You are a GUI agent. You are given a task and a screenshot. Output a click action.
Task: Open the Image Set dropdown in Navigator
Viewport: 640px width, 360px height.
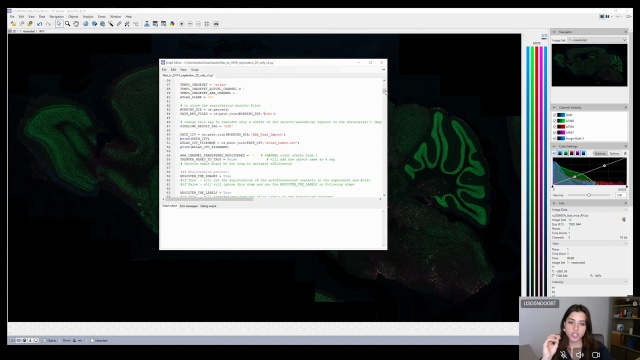coord(597,40)
